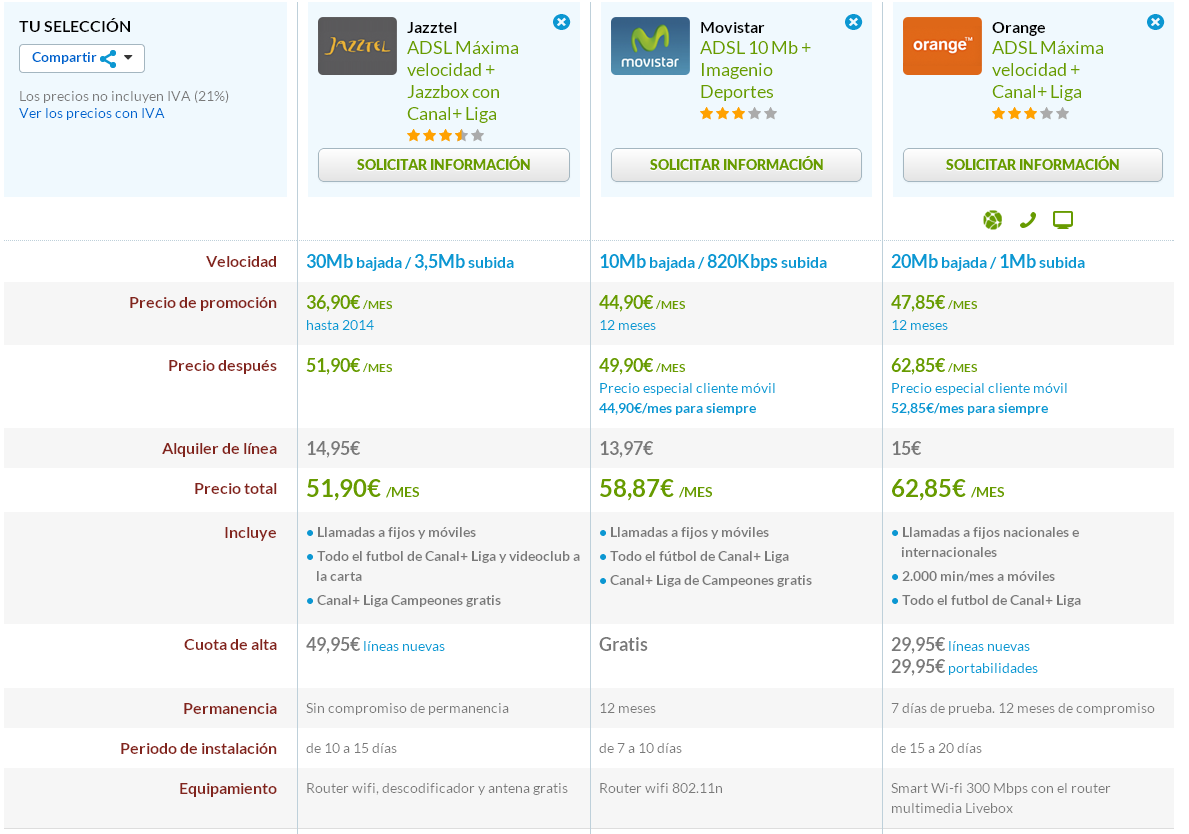
Task: Open the Compartir share dropdown
Action: pyautogui.click(x=82, y=58)
